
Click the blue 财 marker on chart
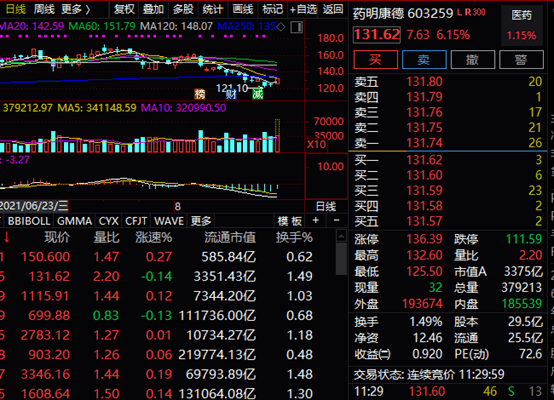tap(231, 94)
